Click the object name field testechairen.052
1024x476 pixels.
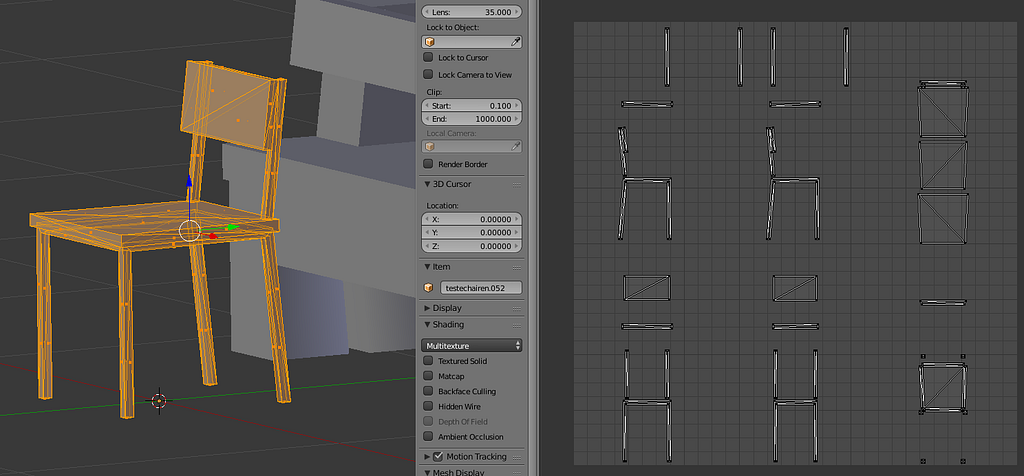coord(480,287)
